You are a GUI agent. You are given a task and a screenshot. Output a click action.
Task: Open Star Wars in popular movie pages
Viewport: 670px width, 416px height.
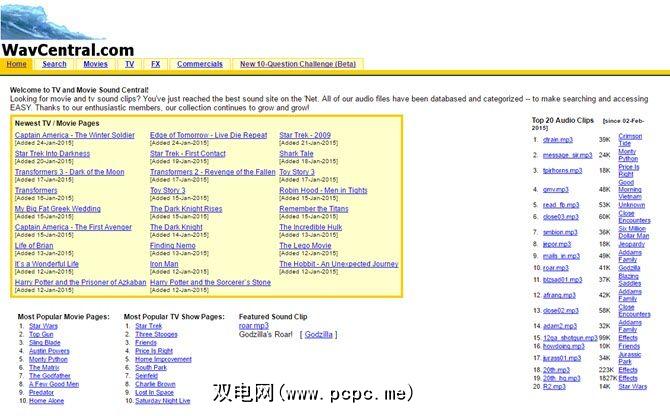(x=43, y=326)
